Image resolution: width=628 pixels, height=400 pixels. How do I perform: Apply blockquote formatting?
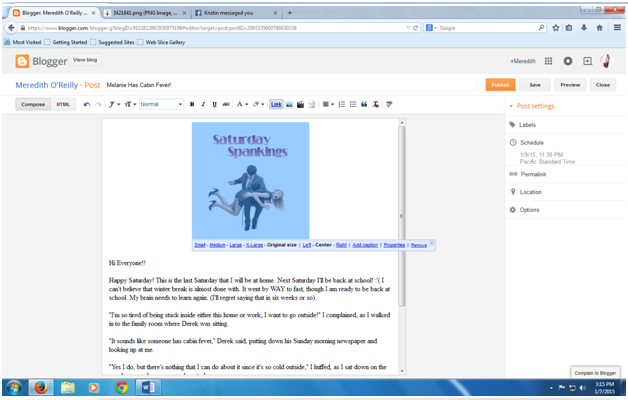364,105
